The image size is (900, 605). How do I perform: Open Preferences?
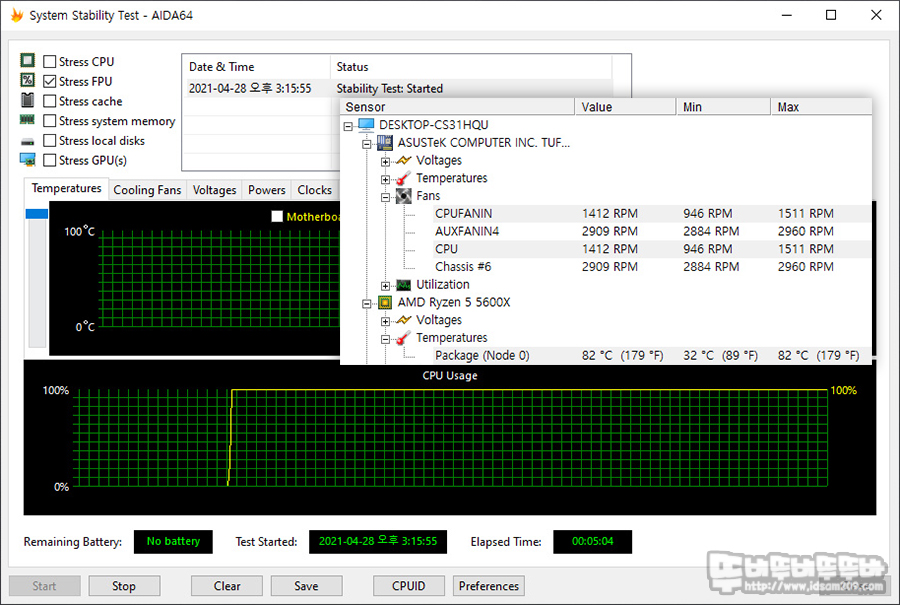(x=488, y=585)
